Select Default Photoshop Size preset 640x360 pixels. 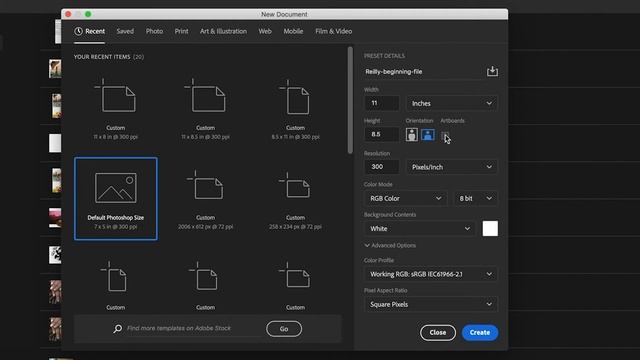click(x=116, y=199)
